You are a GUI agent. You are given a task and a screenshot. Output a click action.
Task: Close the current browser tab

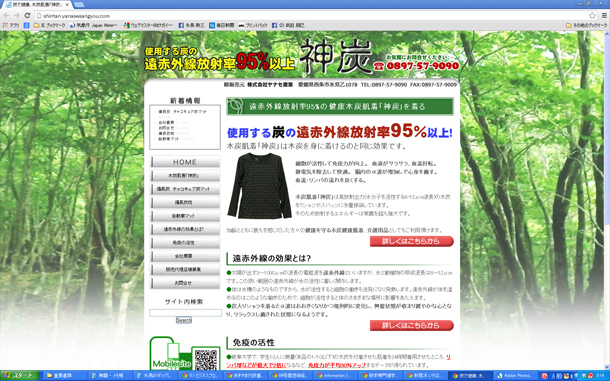[67, 5]
